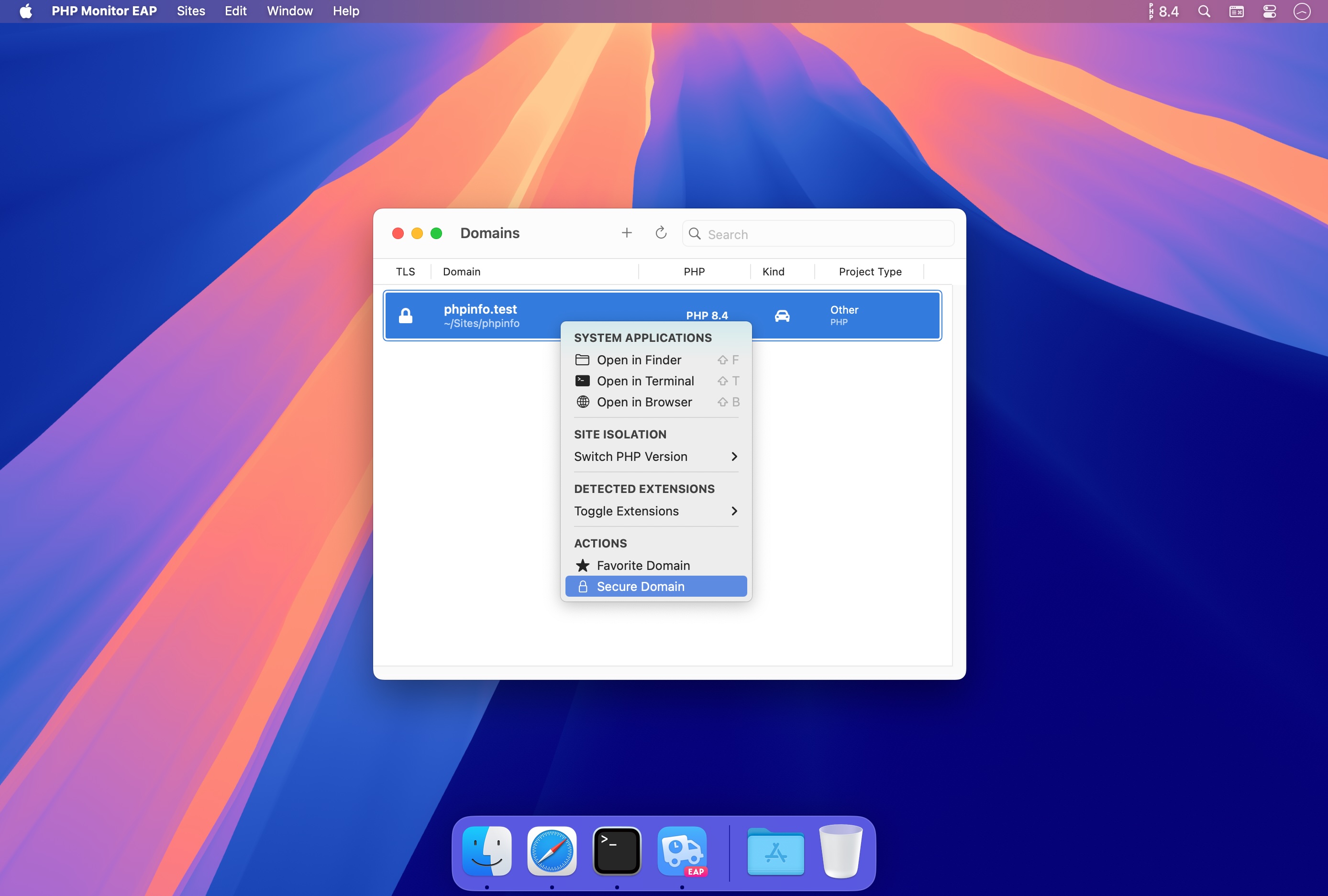Click the padlock icon beside Secure Domain
The height and width of the screenshot is (896, 1328).
click(582, 587)
